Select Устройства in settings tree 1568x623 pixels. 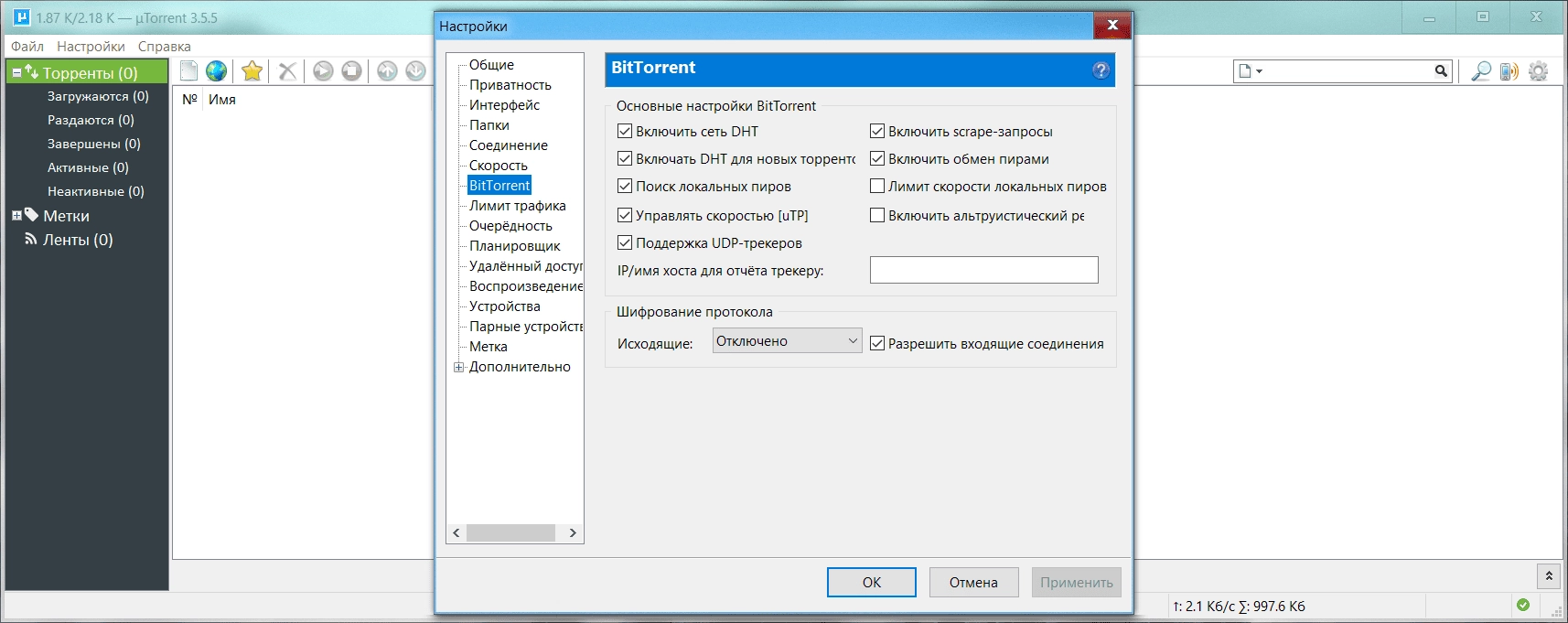(505, 306)
